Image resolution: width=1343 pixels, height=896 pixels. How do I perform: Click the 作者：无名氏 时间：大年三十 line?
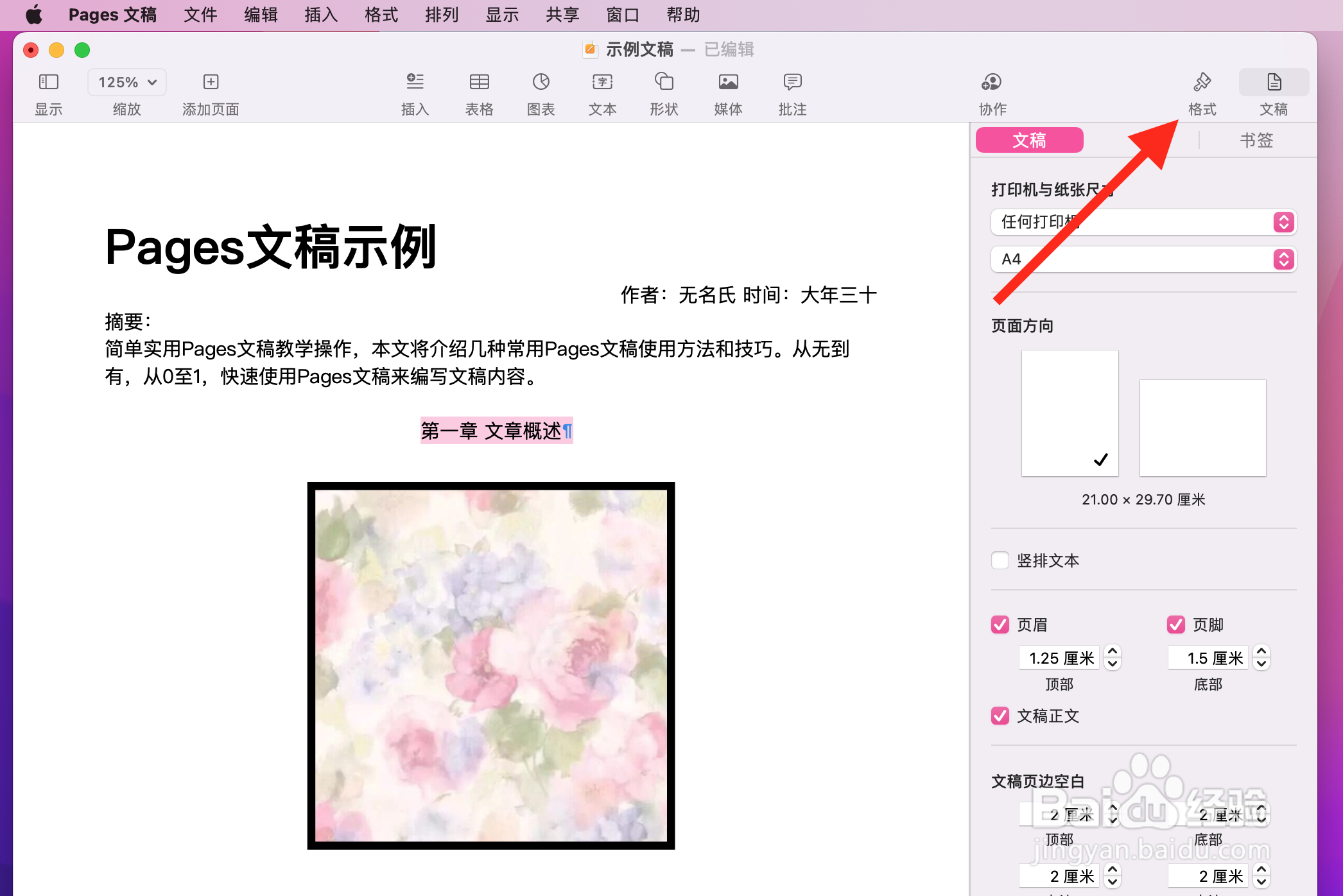[749, 295]
